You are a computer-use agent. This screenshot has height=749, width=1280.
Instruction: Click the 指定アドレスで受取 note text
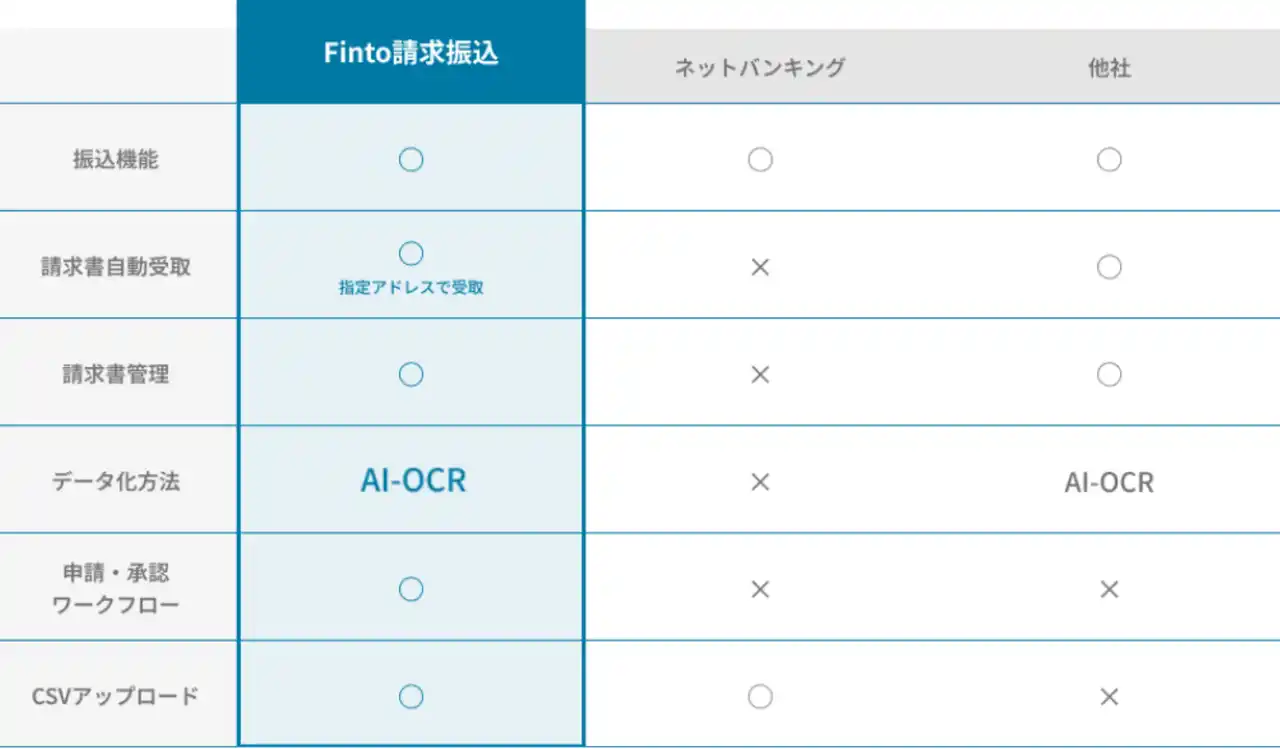[x=411, y=288]
